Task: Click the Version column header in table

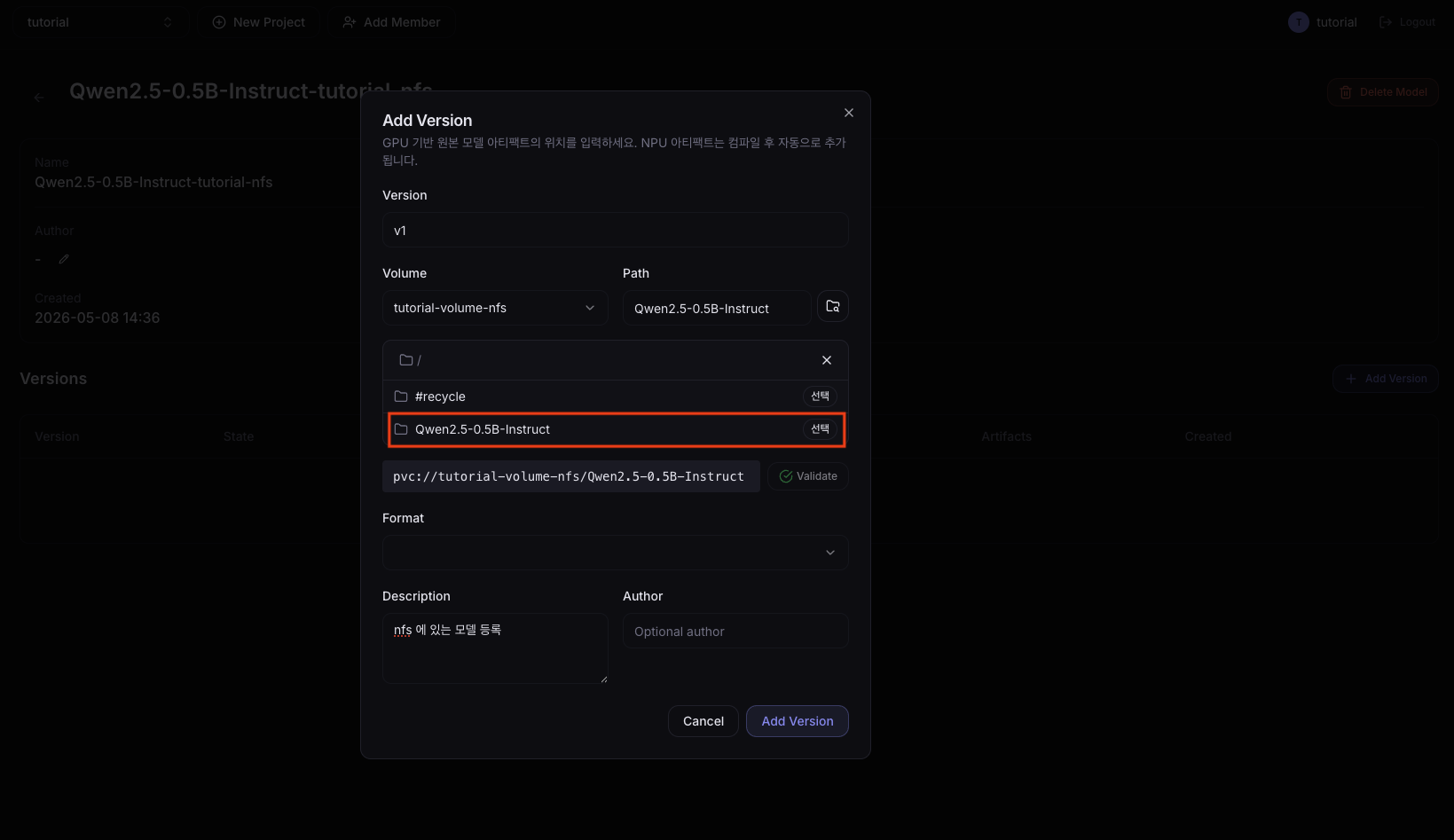Action: (x=57, y=436)
